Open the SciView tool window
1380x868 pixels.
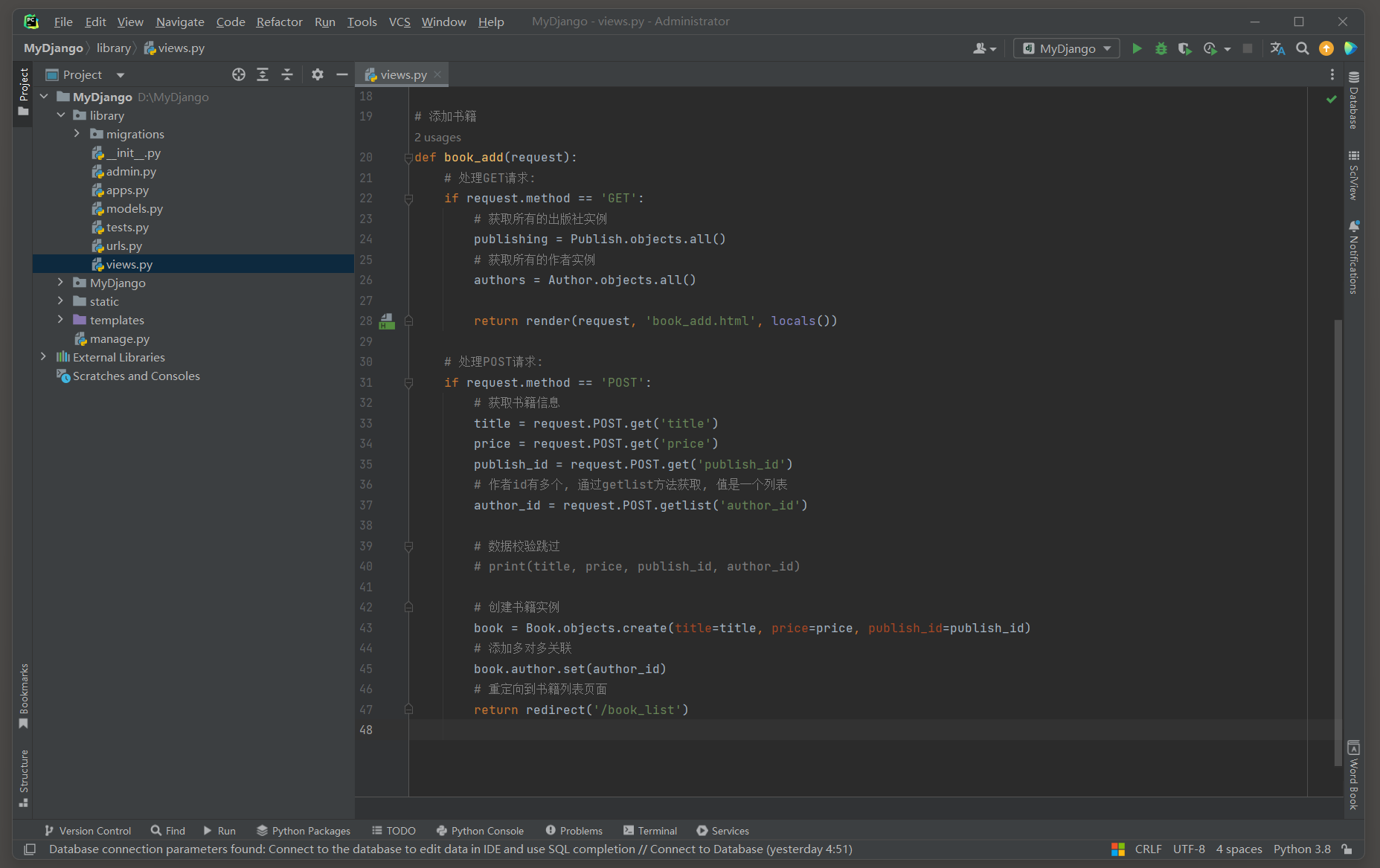1354,176
